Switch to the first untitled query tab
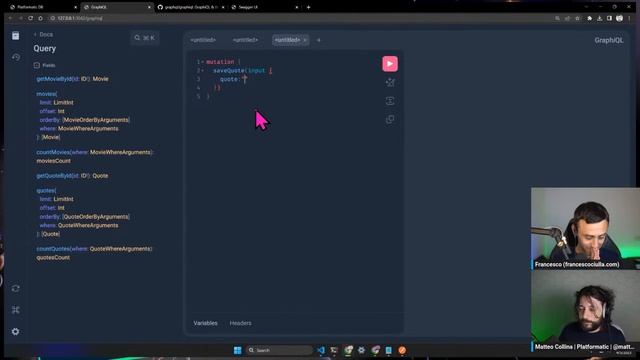 203,40
